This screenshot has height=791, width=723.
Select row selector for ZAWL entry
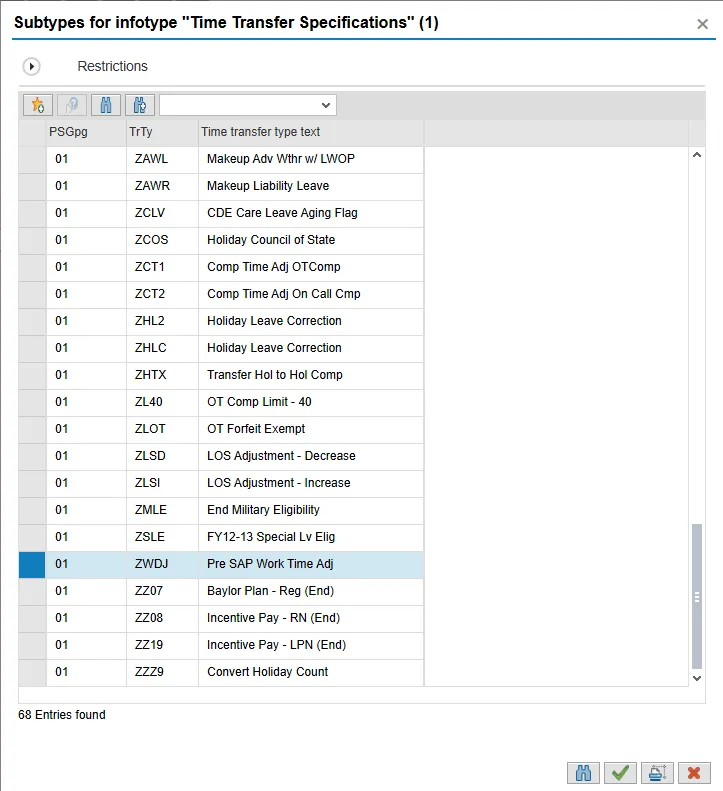pyautogui.click(x=32, y=159)
